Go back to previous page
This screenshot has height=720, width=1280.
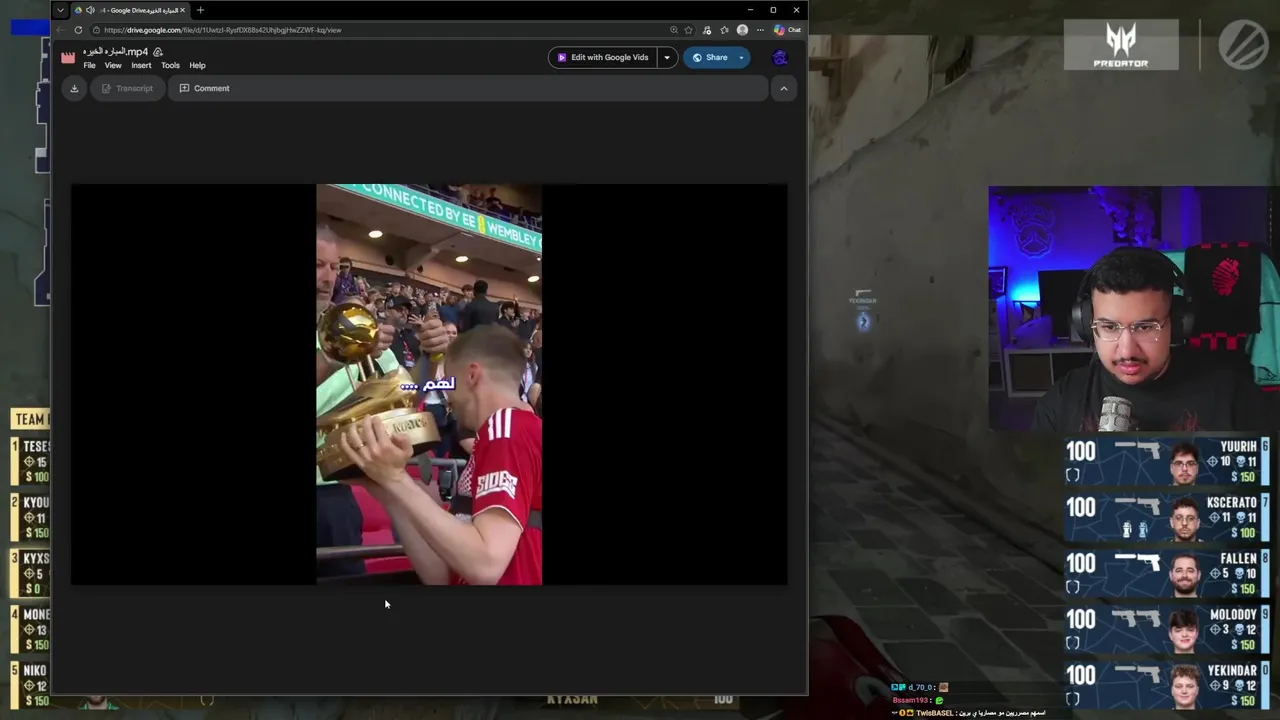pyautogui.click(x=61, y=30)
